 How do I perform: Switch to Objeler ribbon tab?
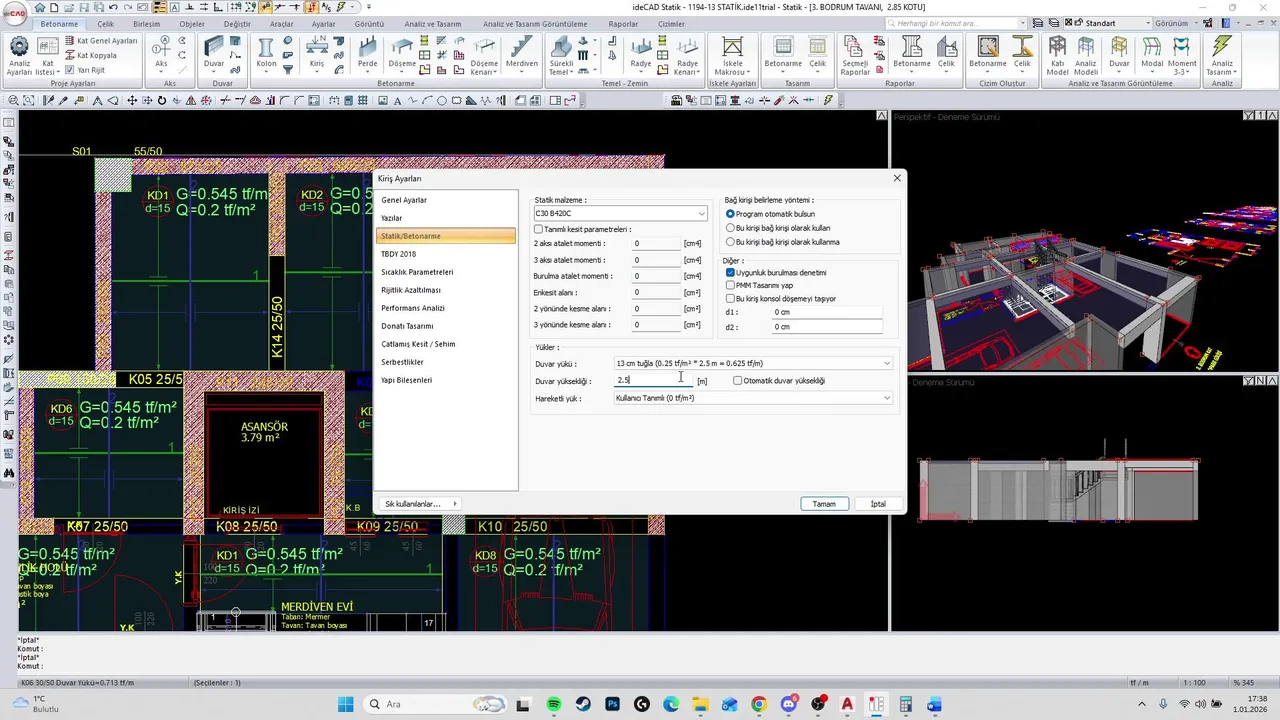tap(192, 24)
